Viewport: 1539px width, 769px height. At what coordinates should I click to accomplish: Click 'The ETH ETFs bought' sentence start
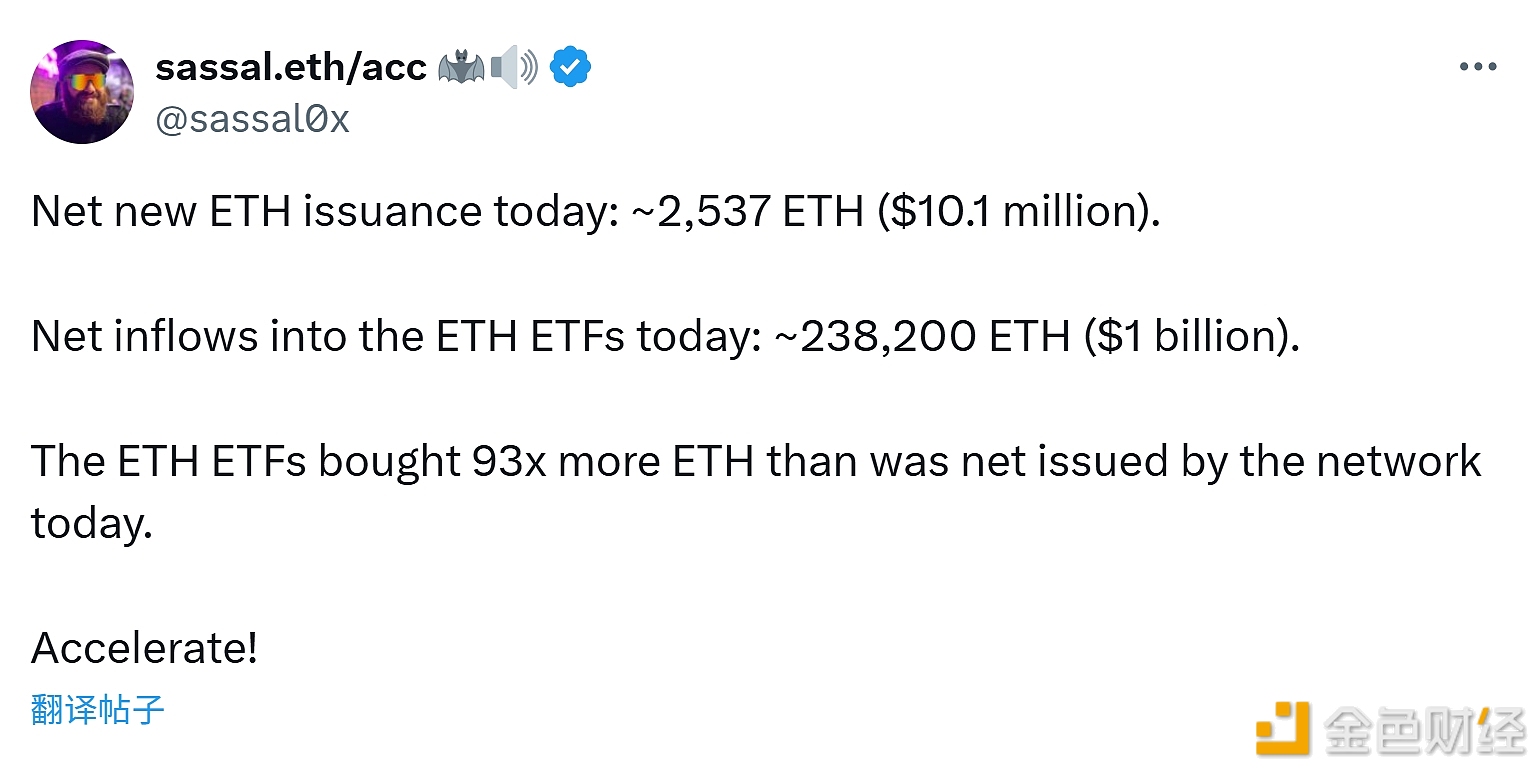pos(245,461)
